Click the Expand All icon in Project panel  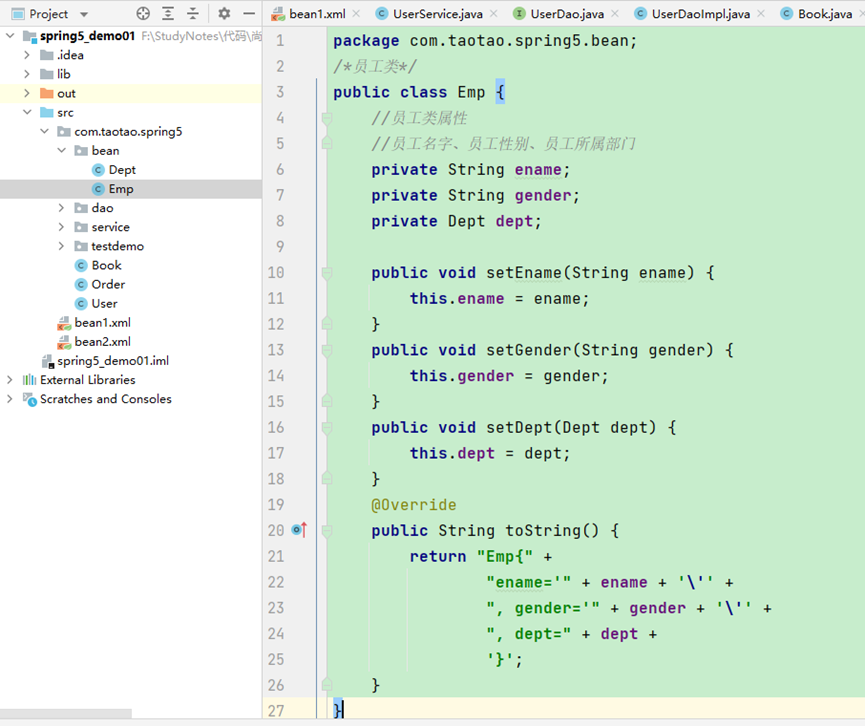pos(168,14)
